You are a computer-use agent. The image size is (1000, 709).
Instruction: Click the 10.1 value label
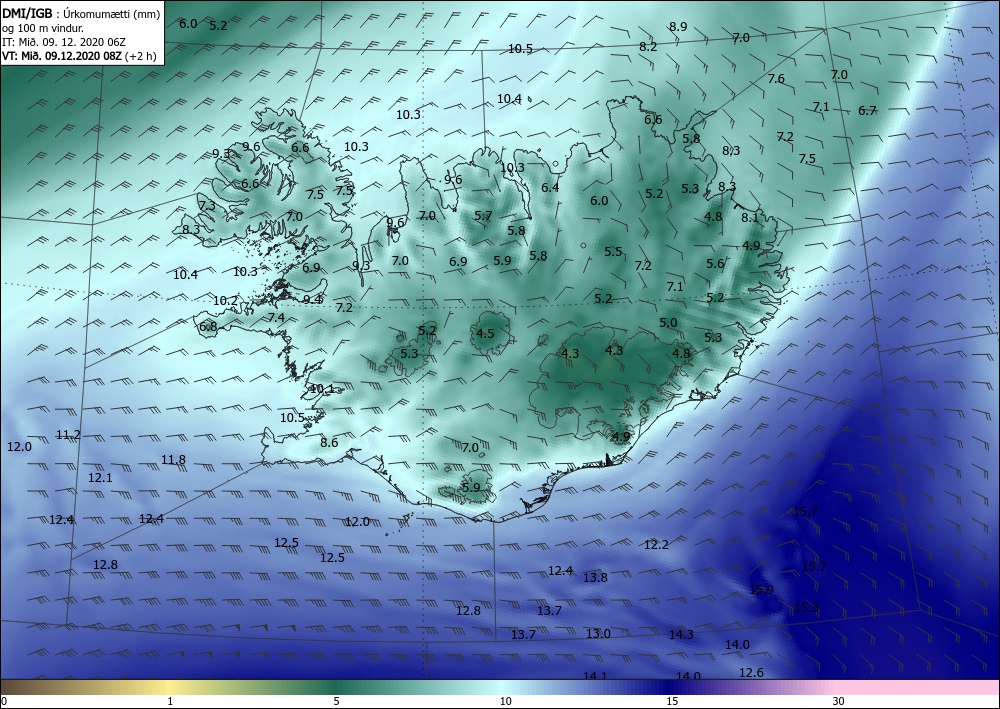(x=322, y=389)
